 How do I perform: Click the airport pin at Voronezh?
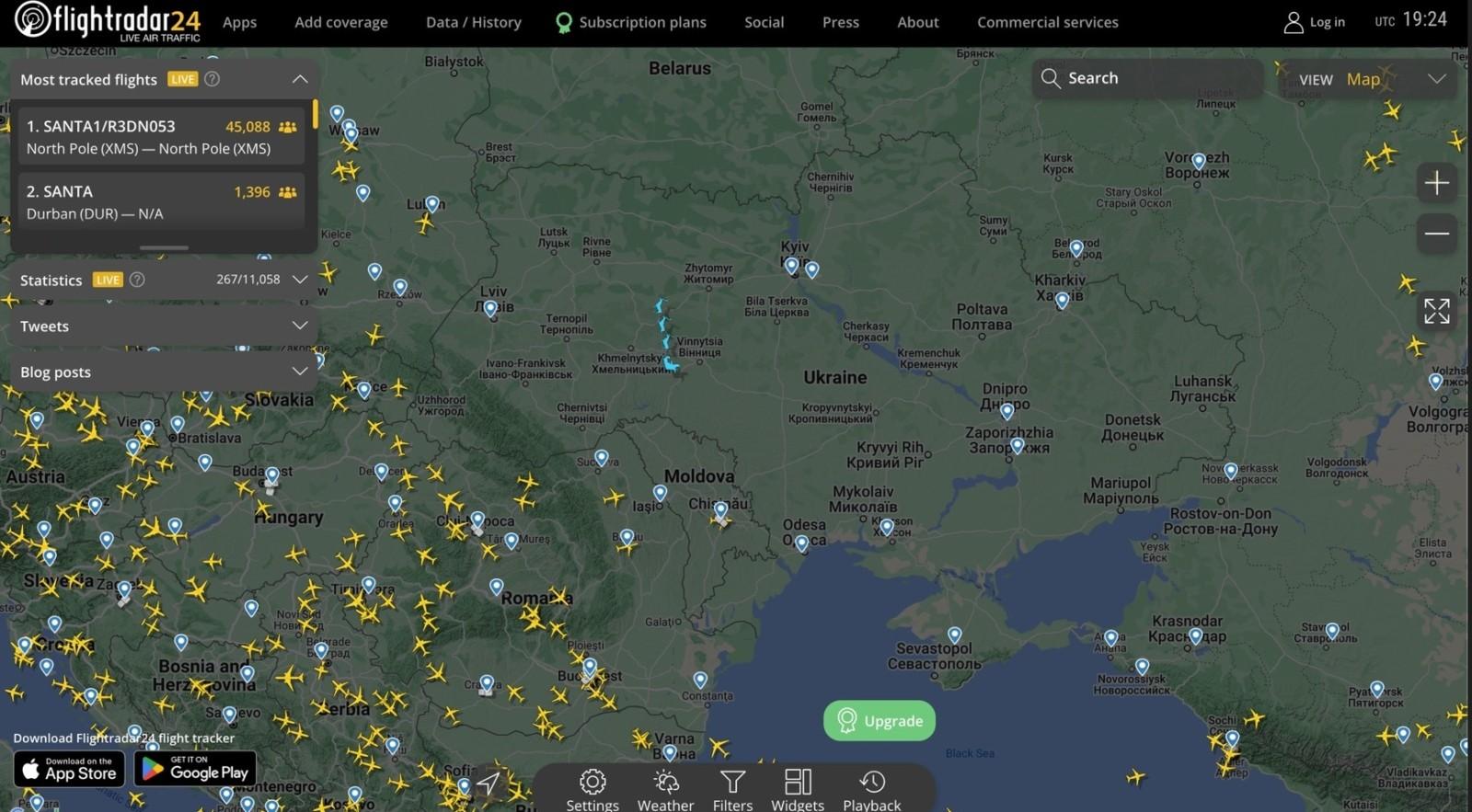pos(1198,161)
